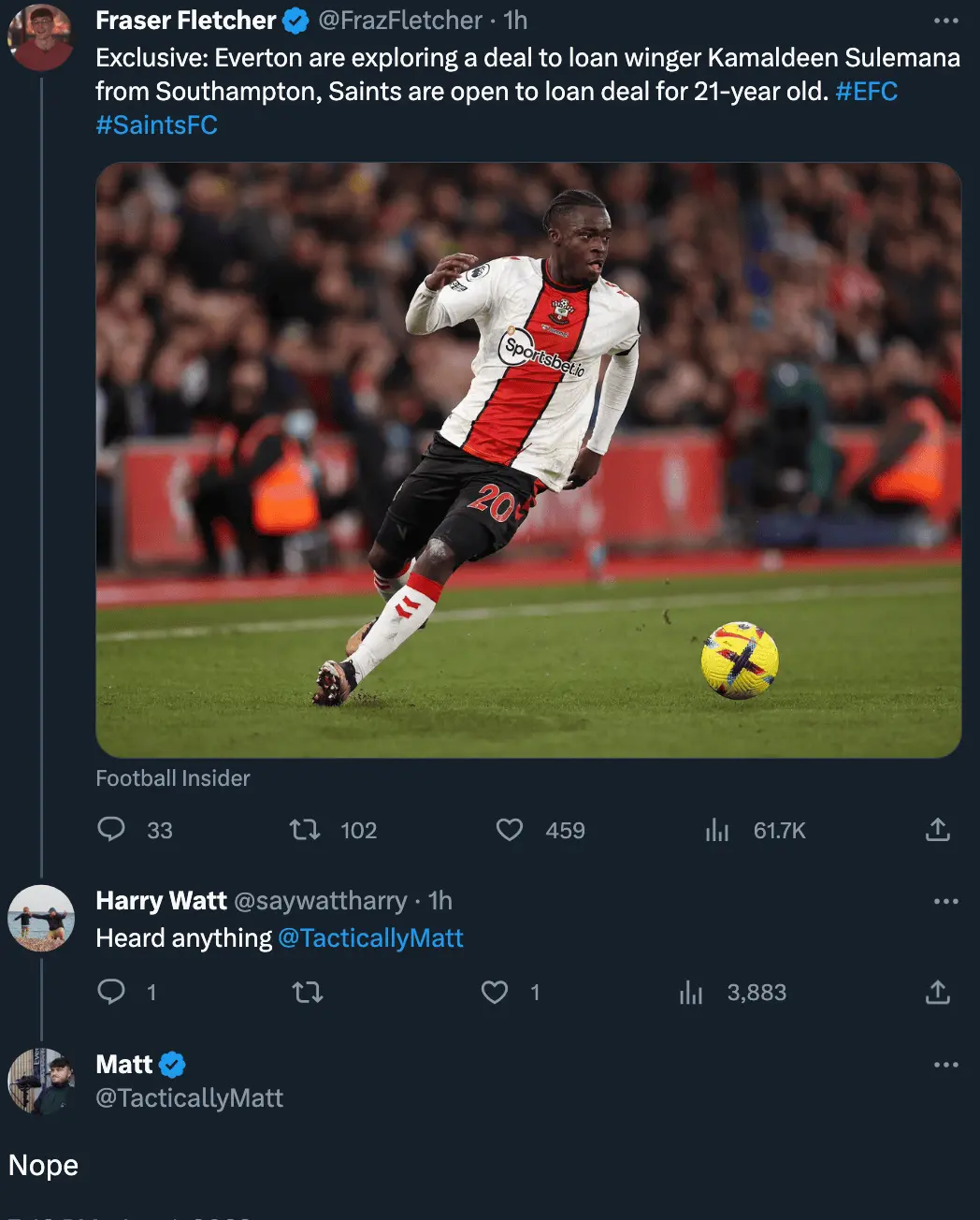Share Harry Watt's reply

[938, 992]
